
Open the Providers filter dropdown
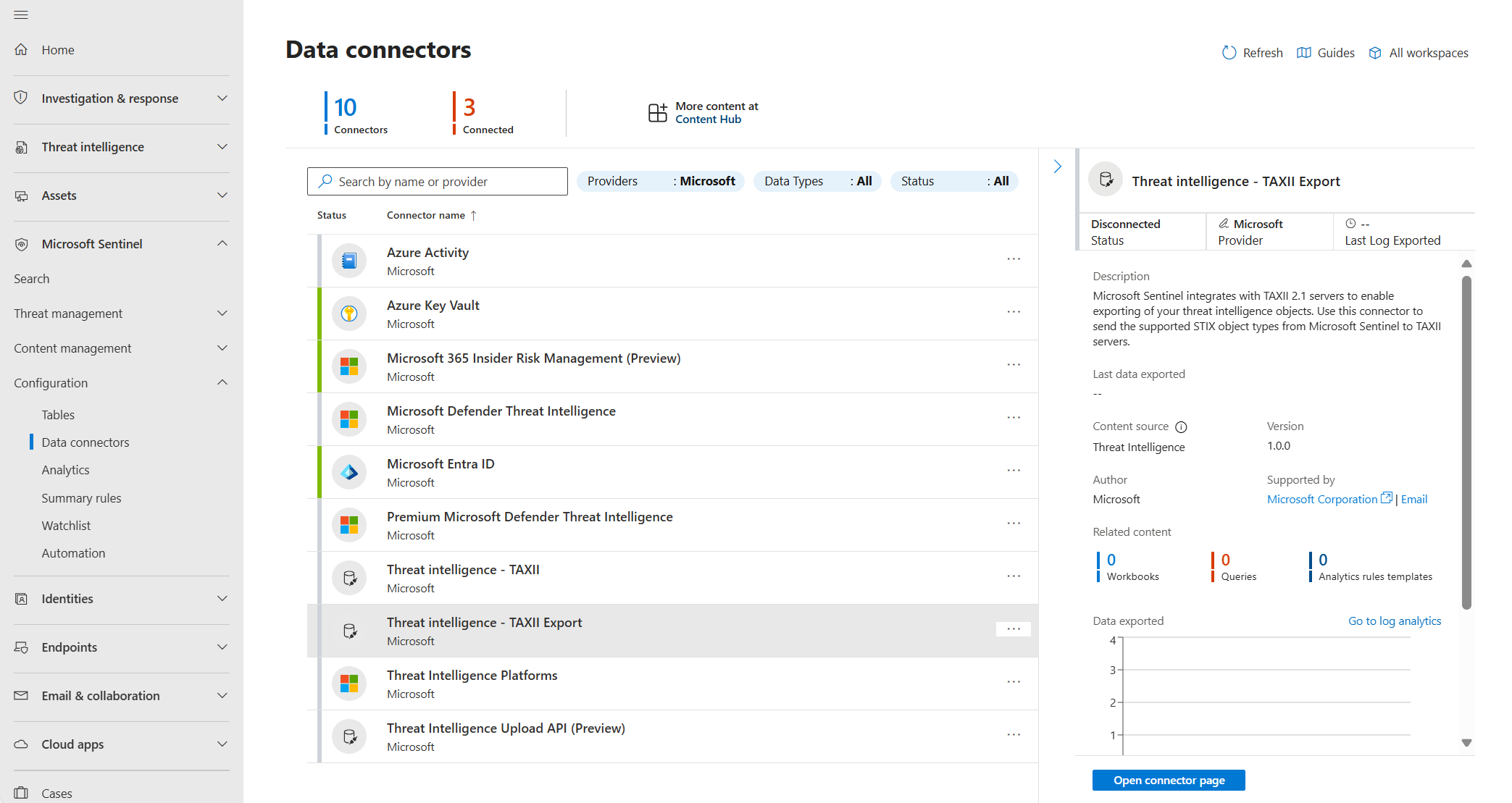[x=660, y=181]
